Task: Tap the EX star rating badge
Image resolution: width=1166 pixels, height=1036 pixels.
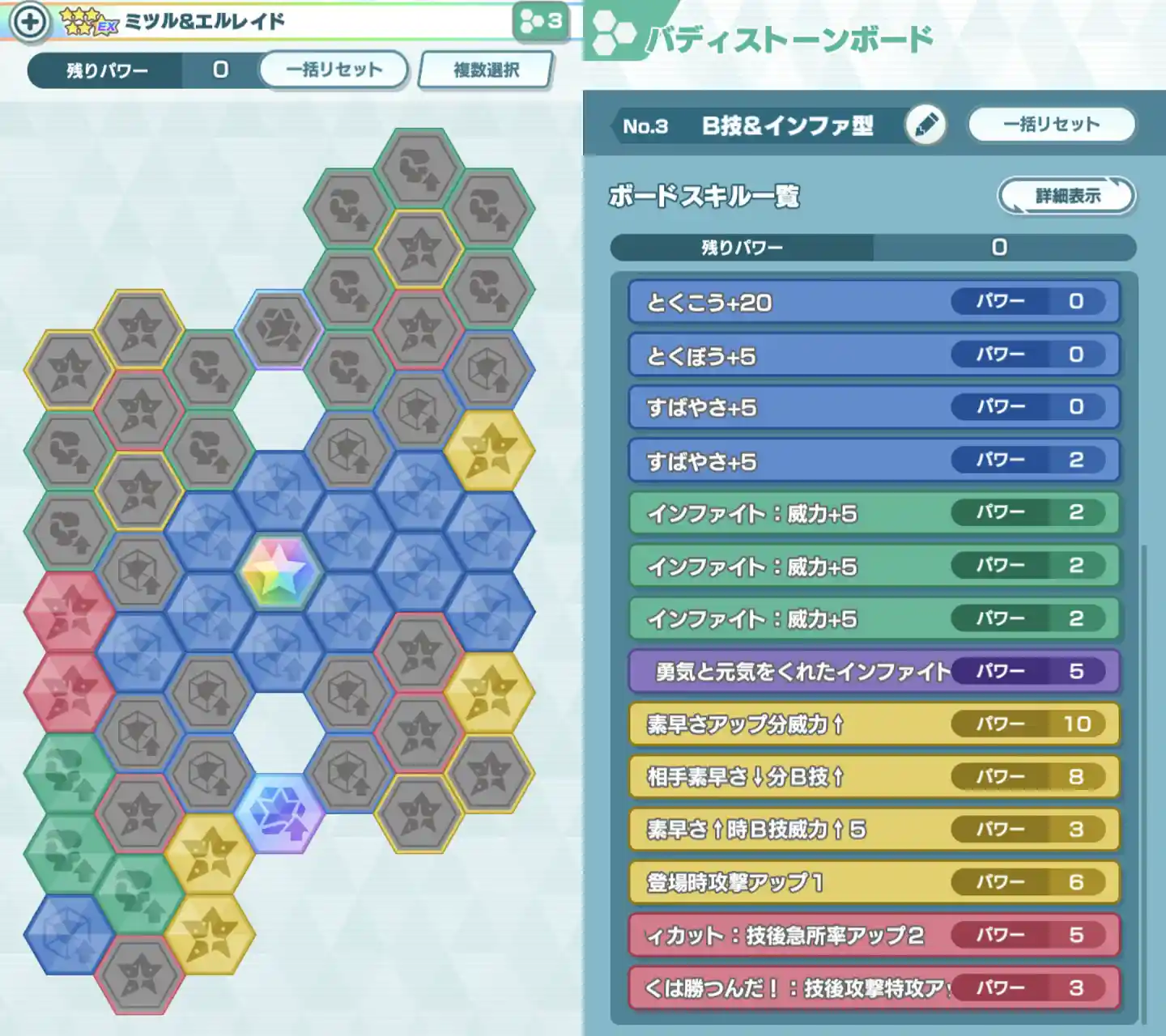Action: click(89, 22)
